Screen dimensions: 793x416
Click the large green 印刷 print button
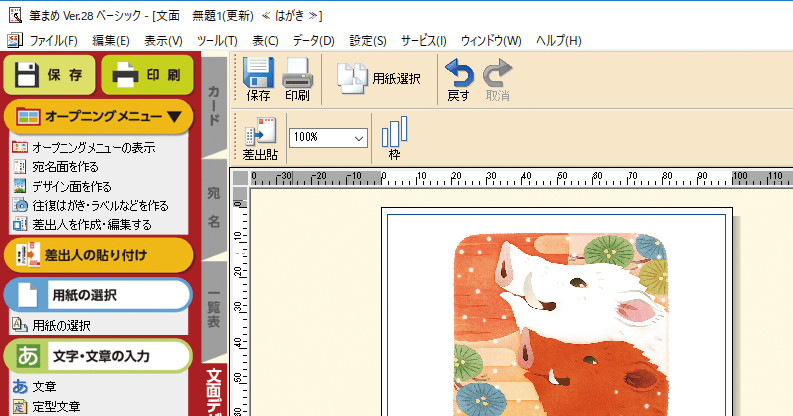pyautogui.click(x=147, y=75)
